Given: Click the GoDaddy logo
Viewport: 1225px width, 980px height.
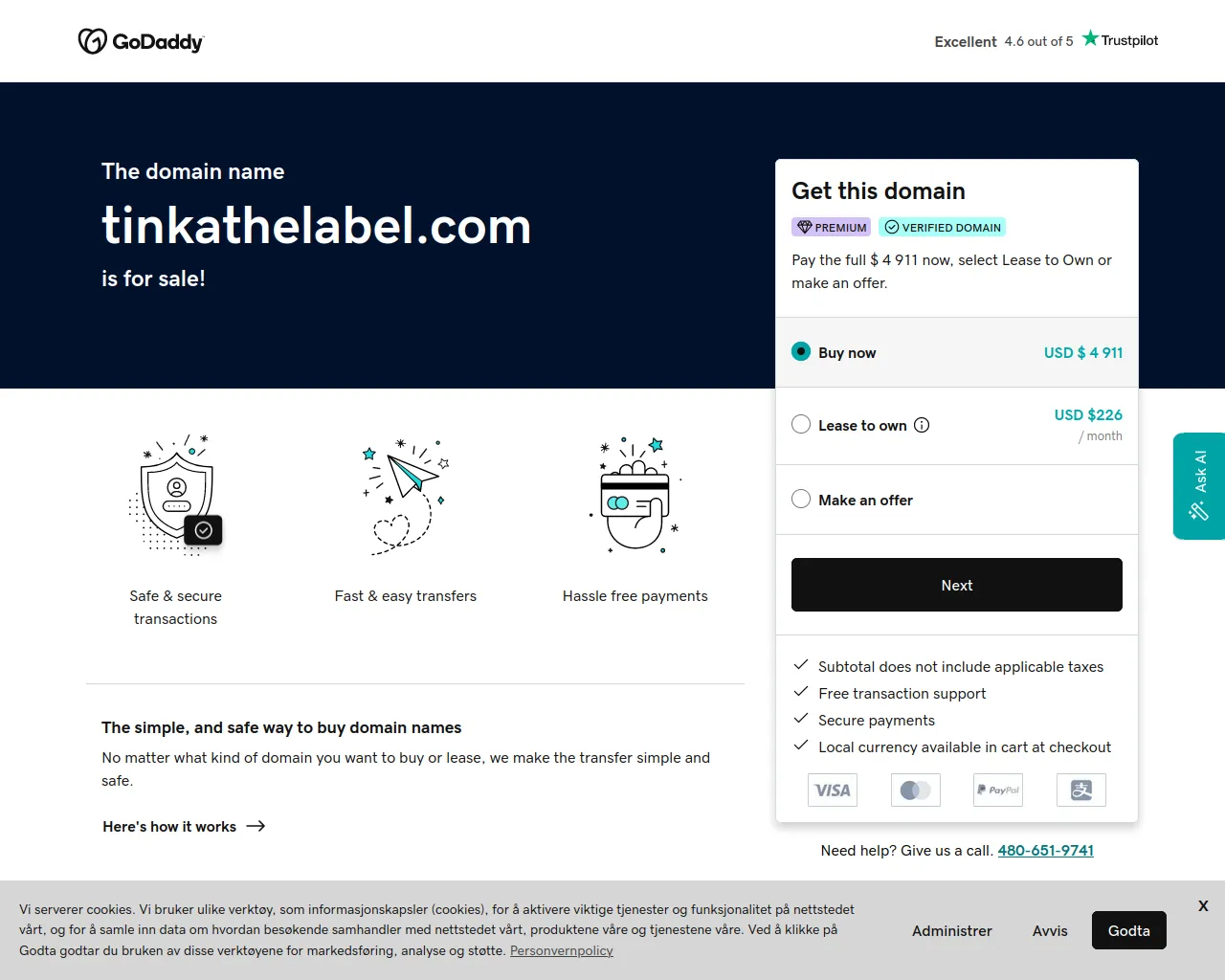Looking at the screenshot, I should [141, 41].
